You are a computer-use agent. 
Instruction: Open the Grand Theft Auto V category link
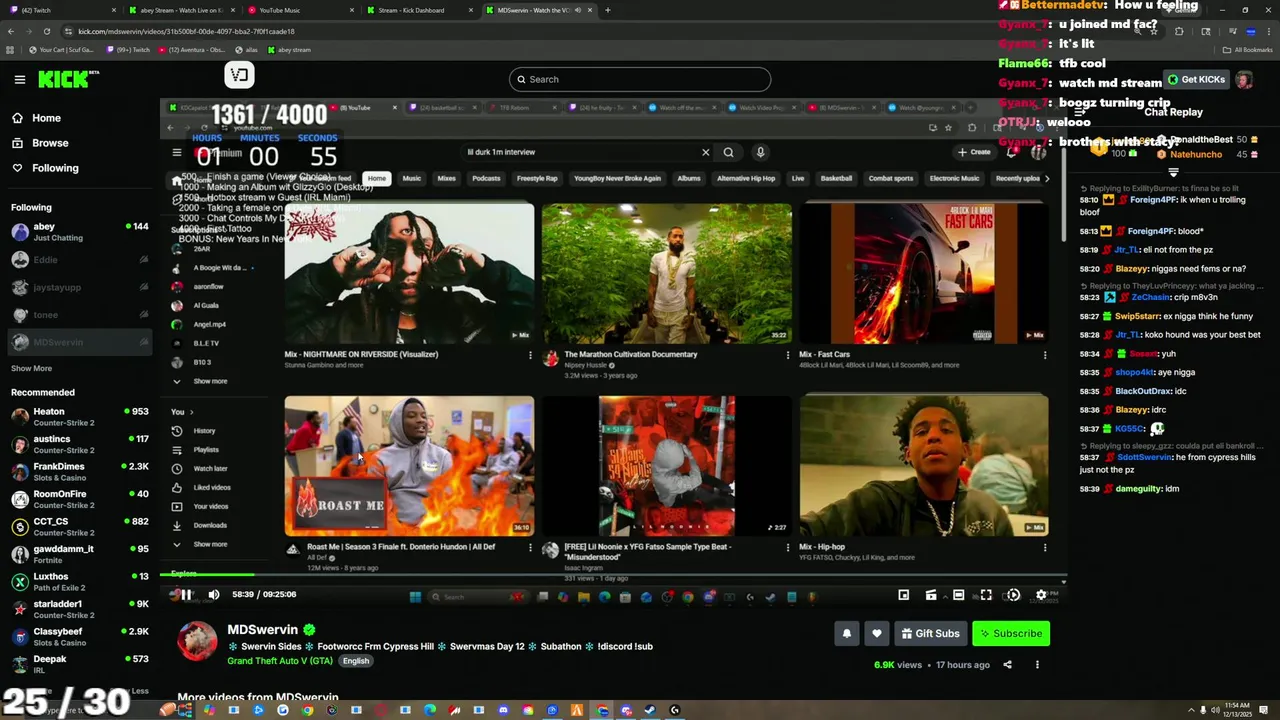click(x=280, y=661)
